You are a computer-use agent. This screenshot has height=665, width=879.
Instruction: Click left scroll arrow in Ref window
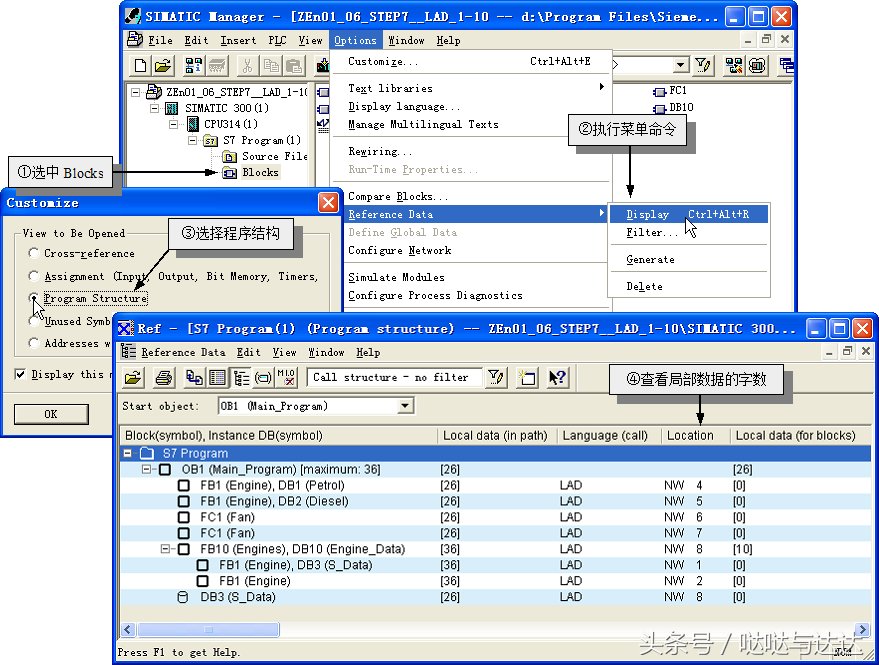coord(128,630)
